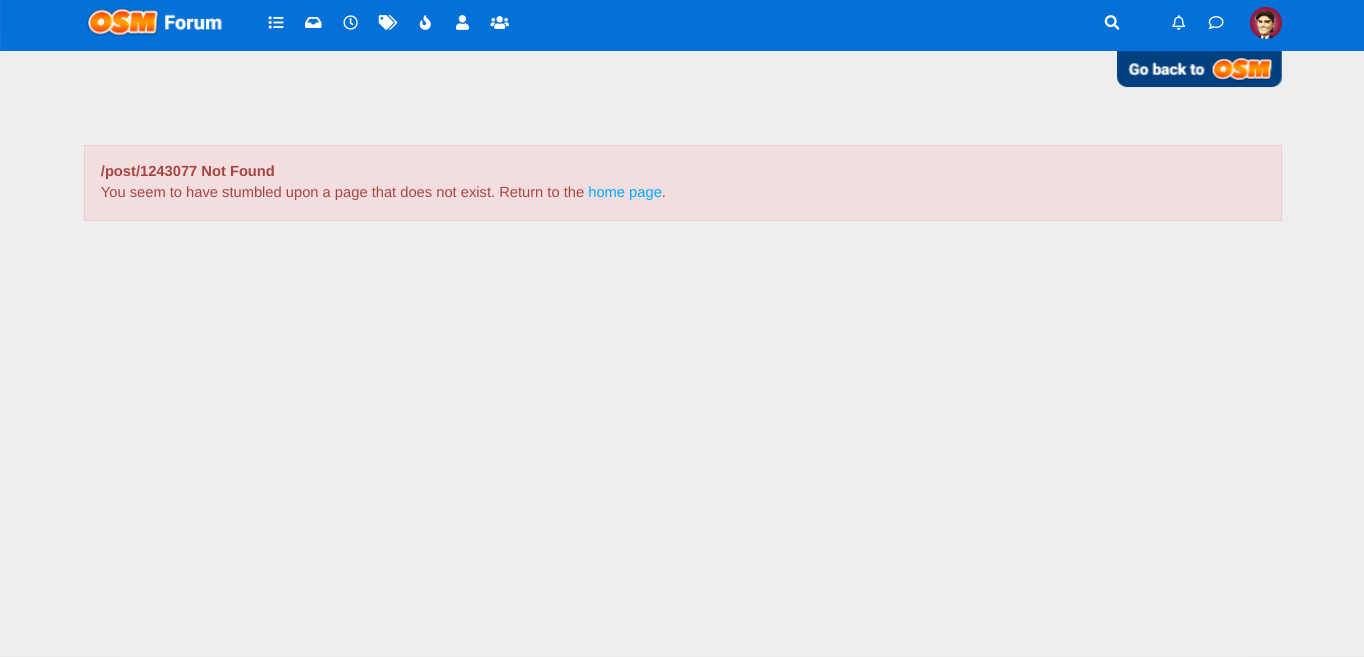Viewport: 1364px width, 657px height.
Task: Open the Recent topics clock icon
Action: pyautogui.click(x=350, y=22)
